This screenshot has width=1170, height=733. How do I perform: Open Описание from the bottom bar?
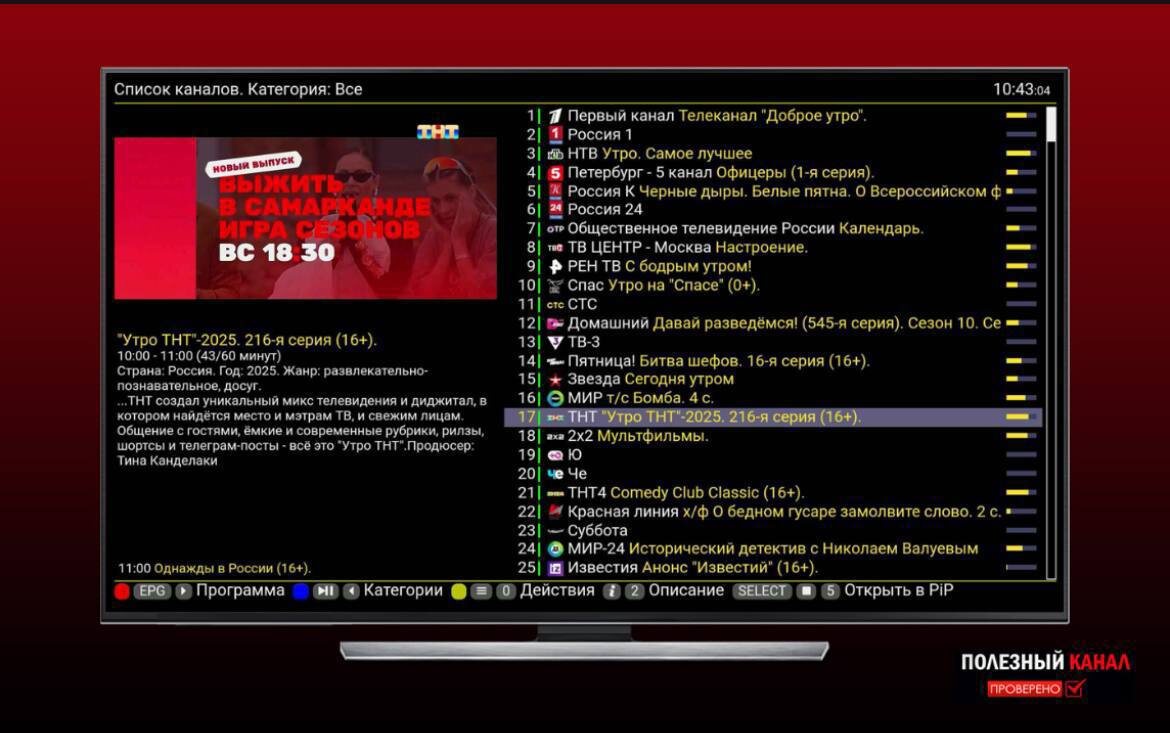coord(686,590)
